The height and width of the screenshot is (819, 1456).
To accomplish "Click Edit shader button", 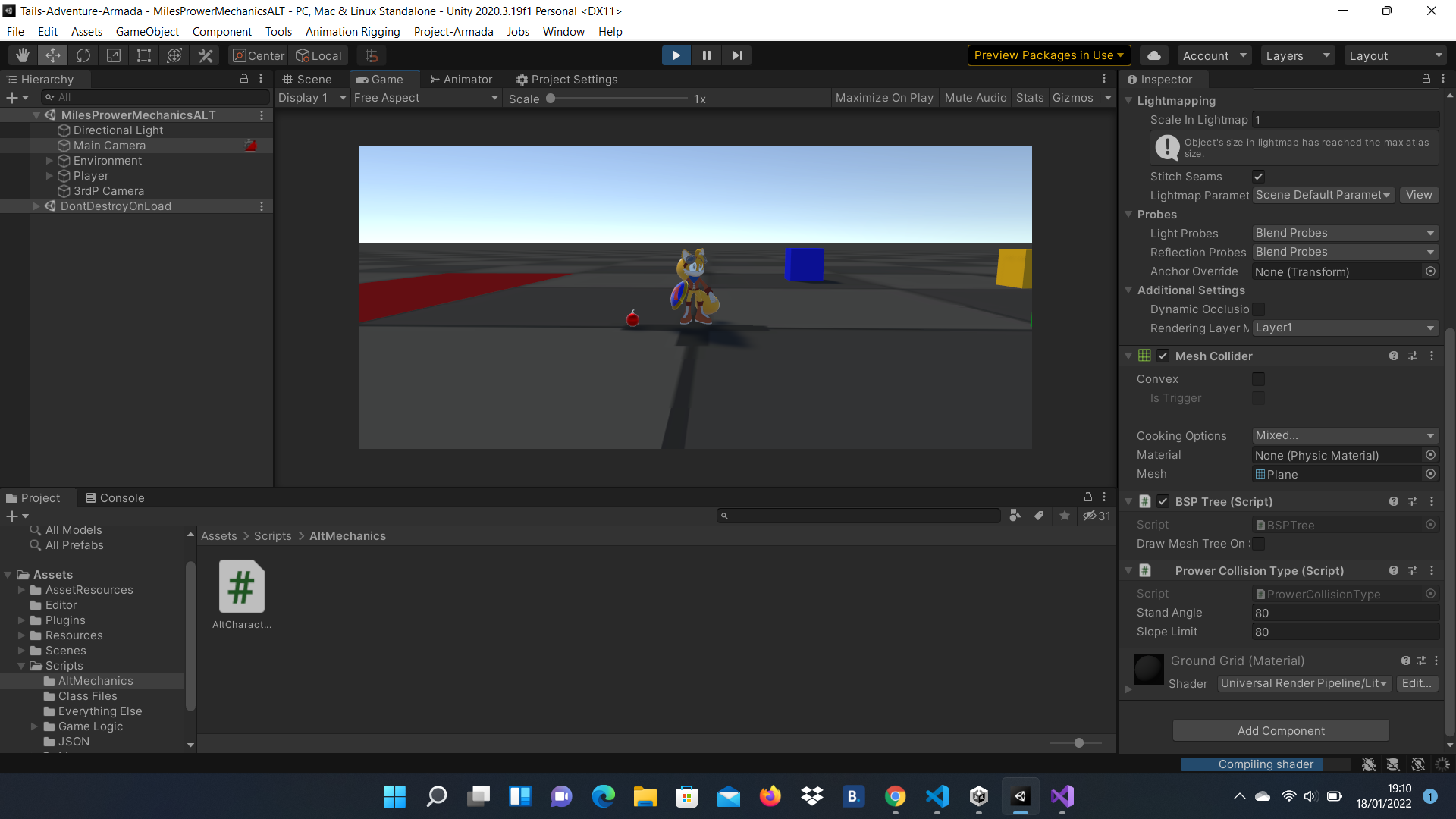I will point(1417,683).
